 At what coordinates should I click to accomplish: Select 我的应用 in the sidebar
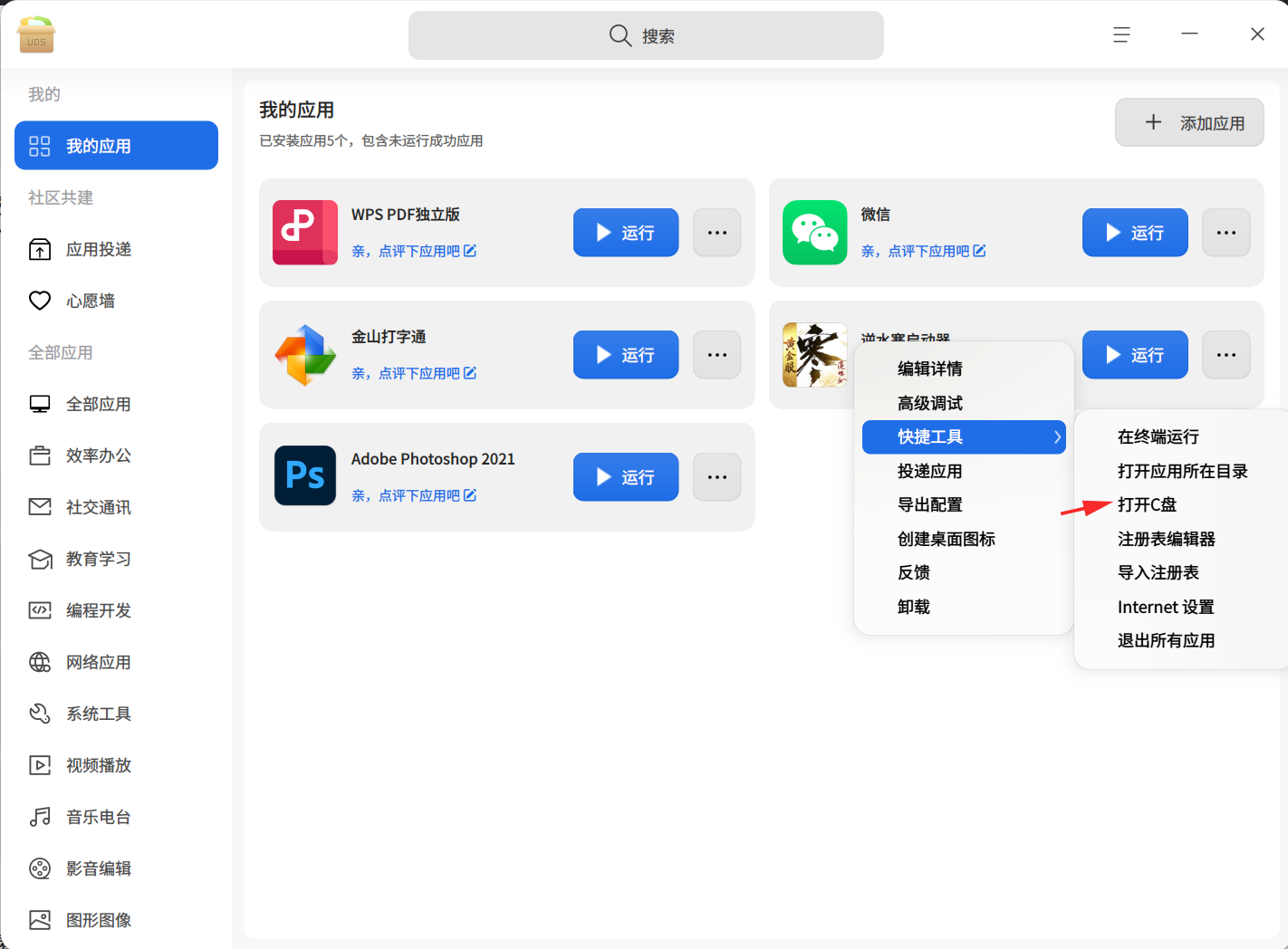coord(116,146)
